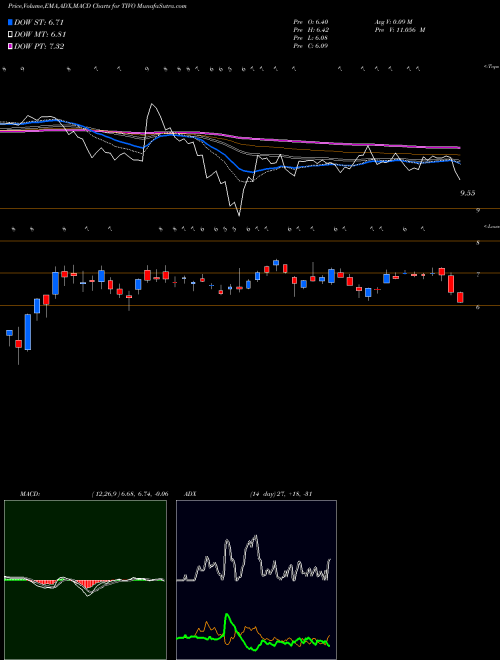Select the 'DOW MT: 6.81' legend text
The height and width of the screenshot is (660, 500).
point(40,35)
